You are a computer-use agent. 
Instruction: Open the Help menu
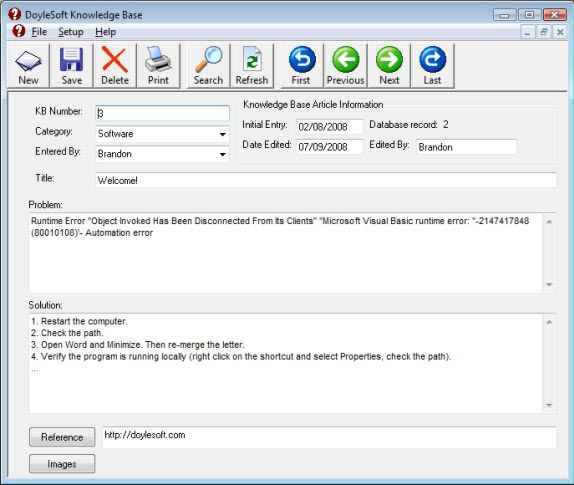[x=105, y=32]
